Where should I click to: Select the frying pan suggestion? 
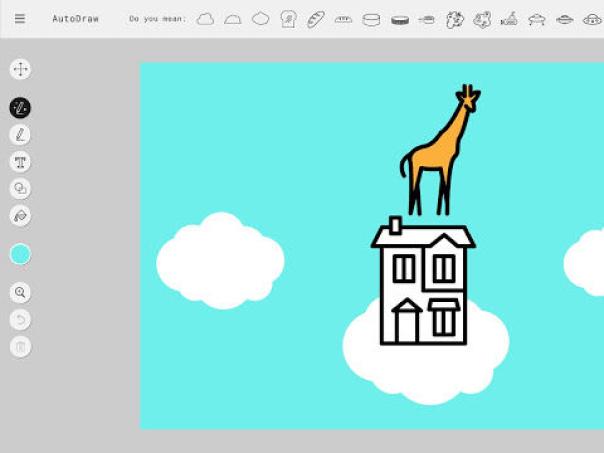coord(427,19)
